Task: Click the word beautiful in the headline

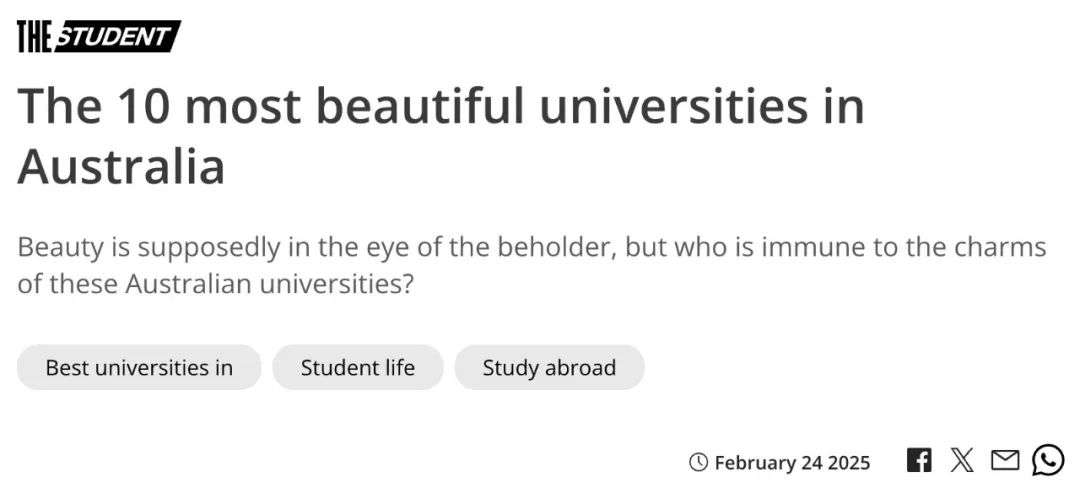Action: coord(420,106)
